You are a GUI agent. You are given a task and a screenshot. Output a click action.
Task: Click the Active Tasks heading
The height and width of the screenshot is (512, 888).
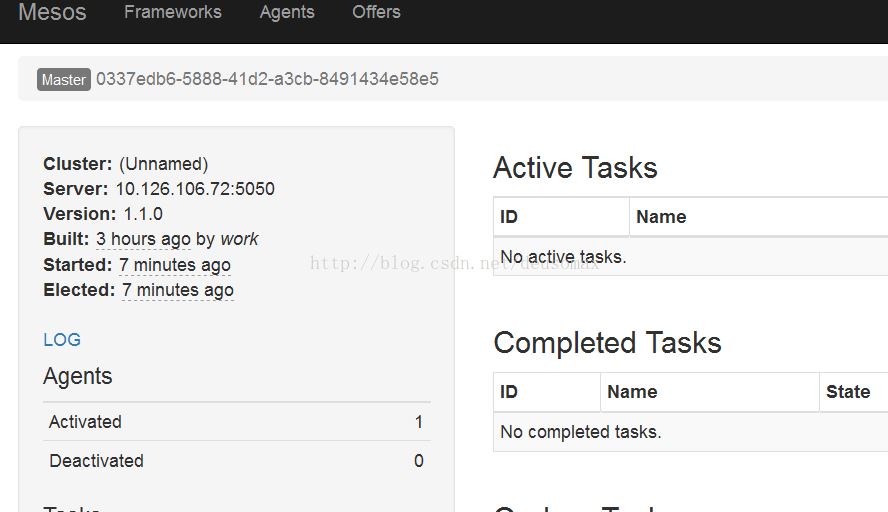click(575, 168)
